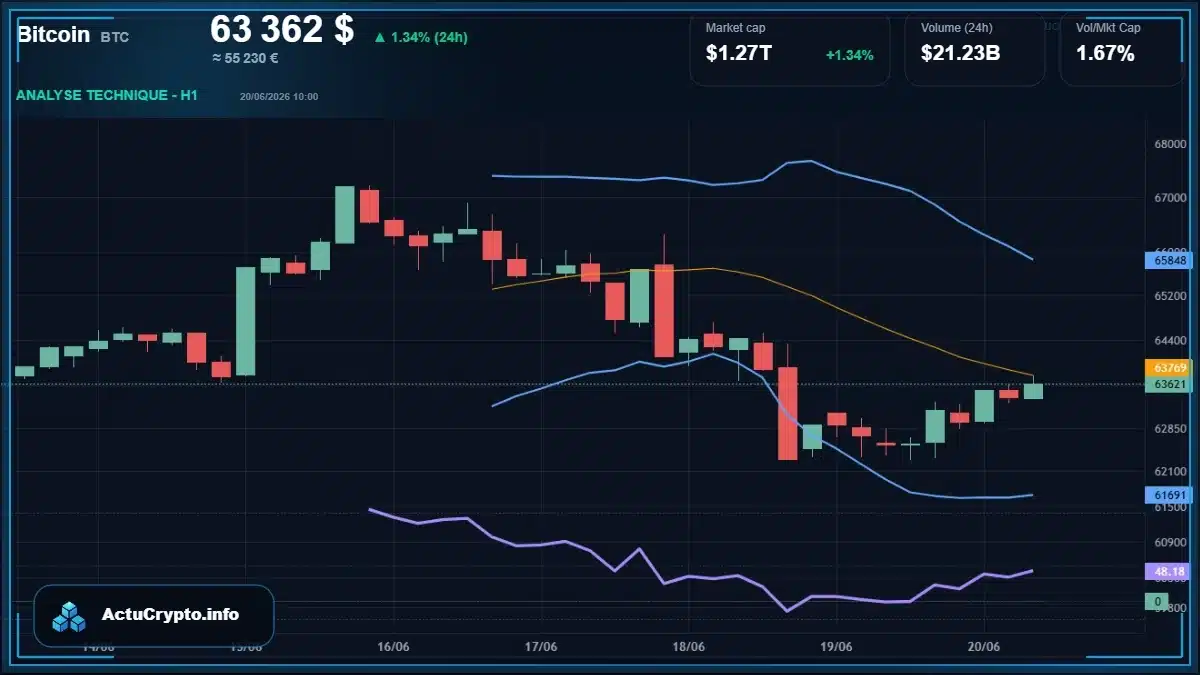Click the 16/06 date axis label

(394, 646)
